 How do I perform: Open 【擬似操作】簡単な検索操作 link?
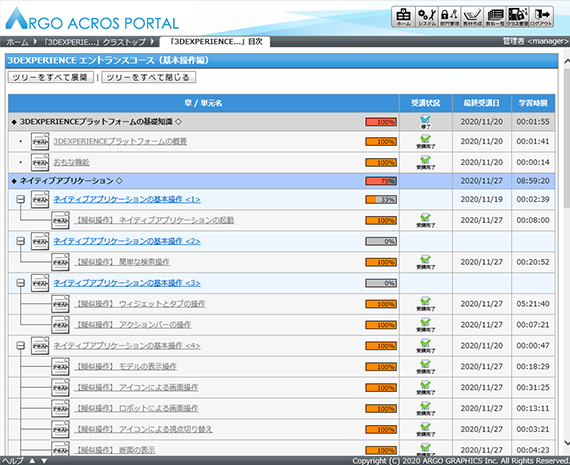[122, 262]
